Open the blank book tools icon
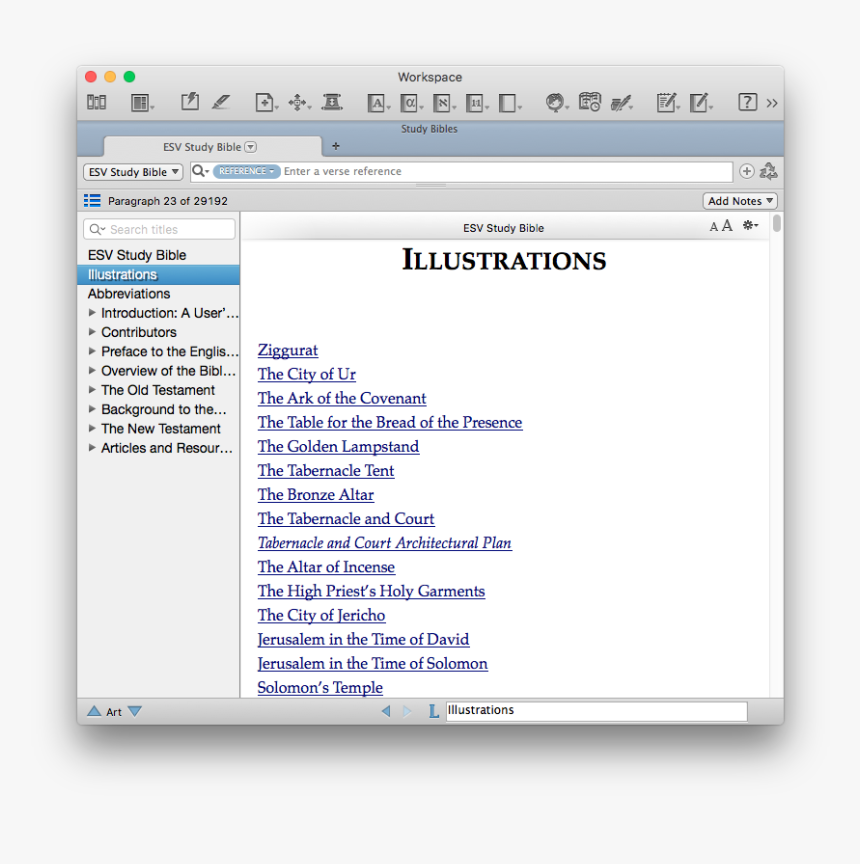This screenshot has width=860, height=864. [508, 103]
